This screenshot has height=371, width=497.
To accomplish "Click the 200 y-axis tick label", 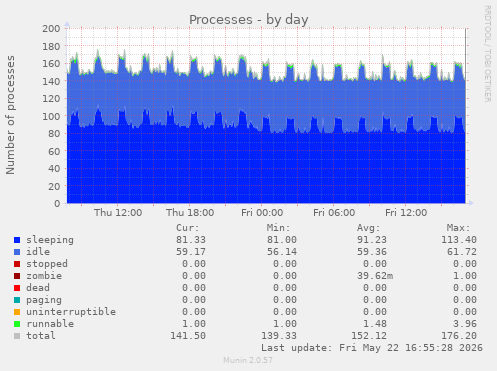I will pyautogui.click(x=51, y=28).
